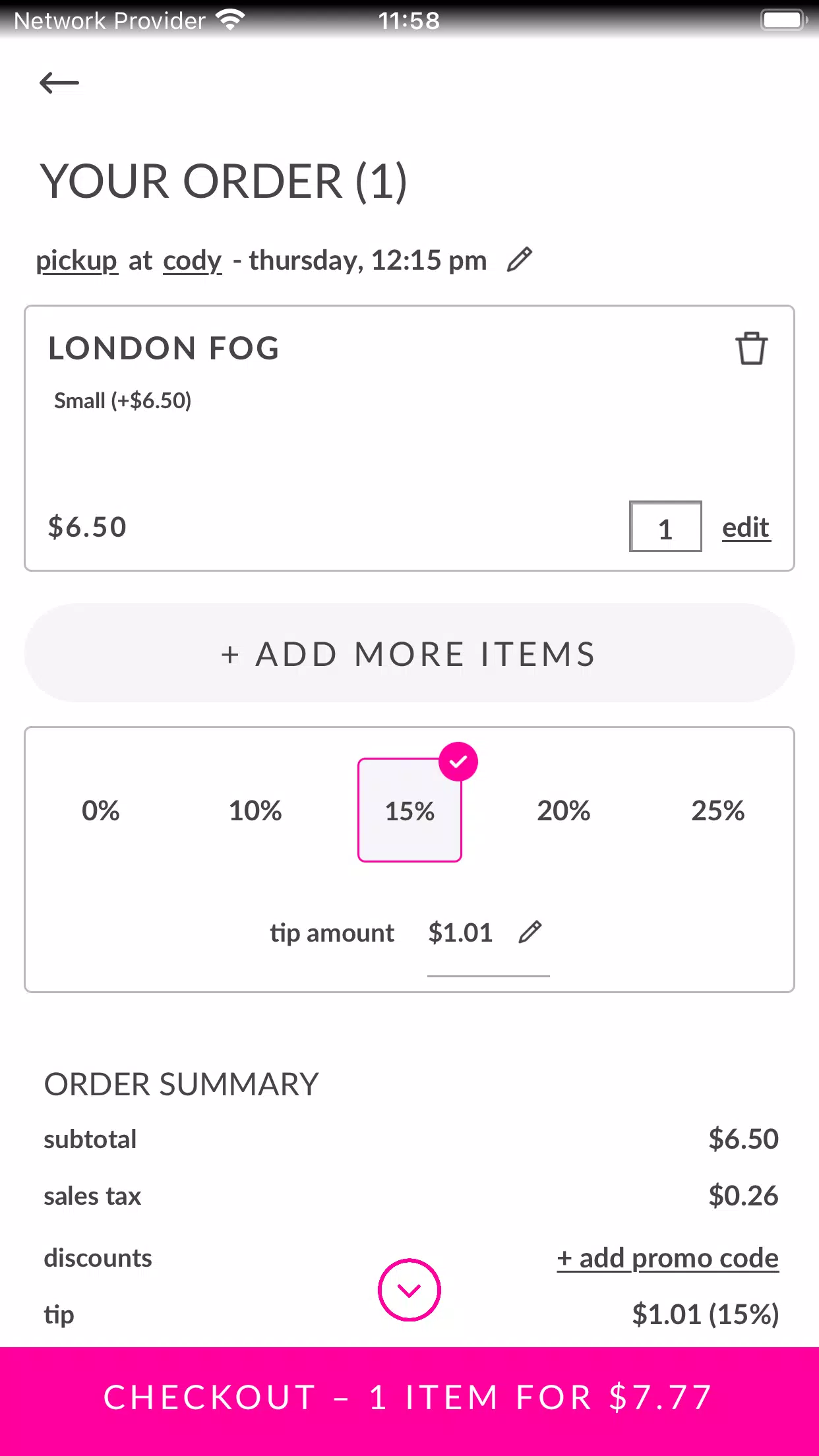819x1456 pixels.
Task: Tap the battery indicator icon
Action: click(784, 20)
